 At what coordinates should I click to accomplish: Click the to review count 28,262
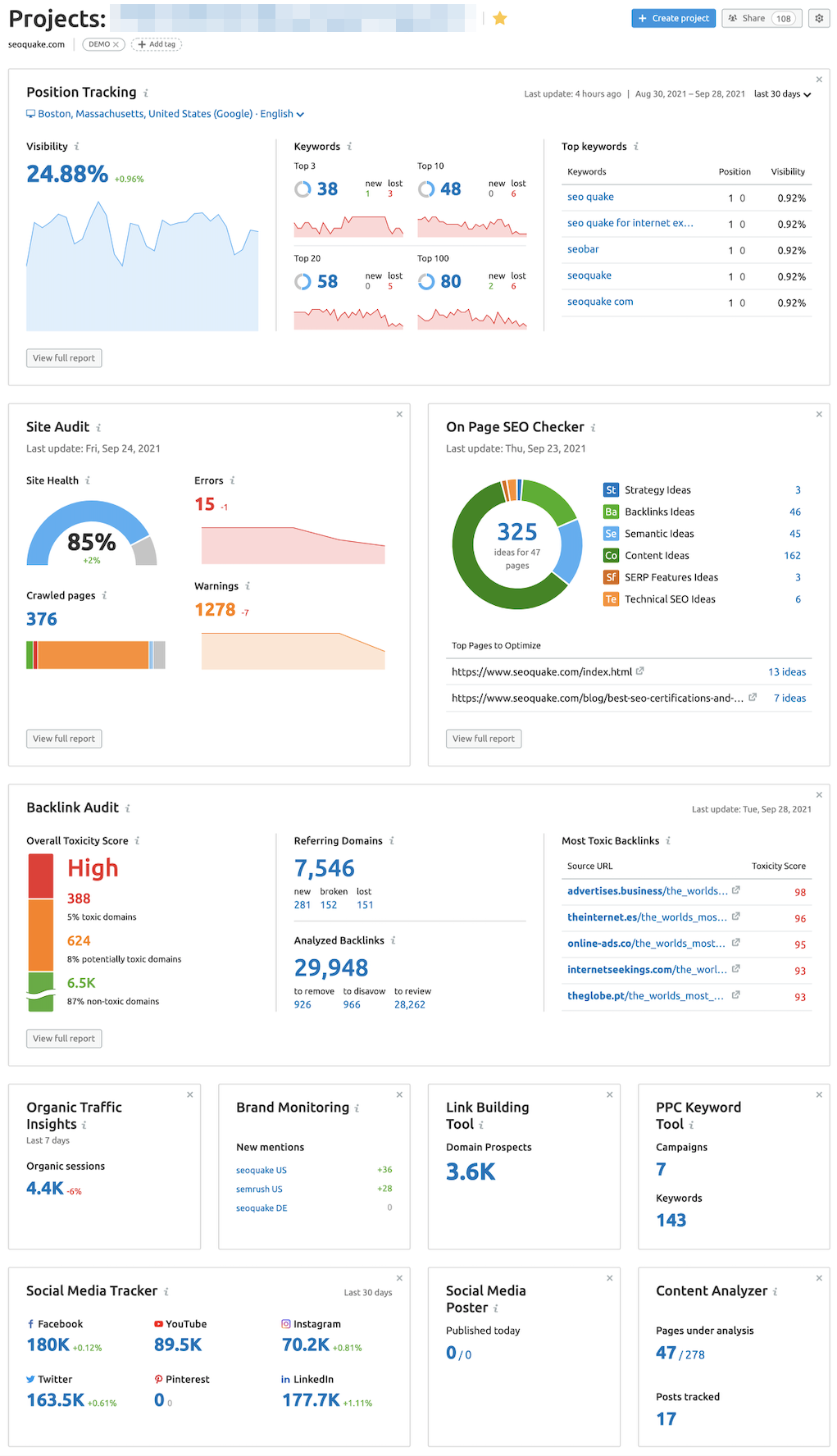pyautogui.click(x=410, y=1005)
